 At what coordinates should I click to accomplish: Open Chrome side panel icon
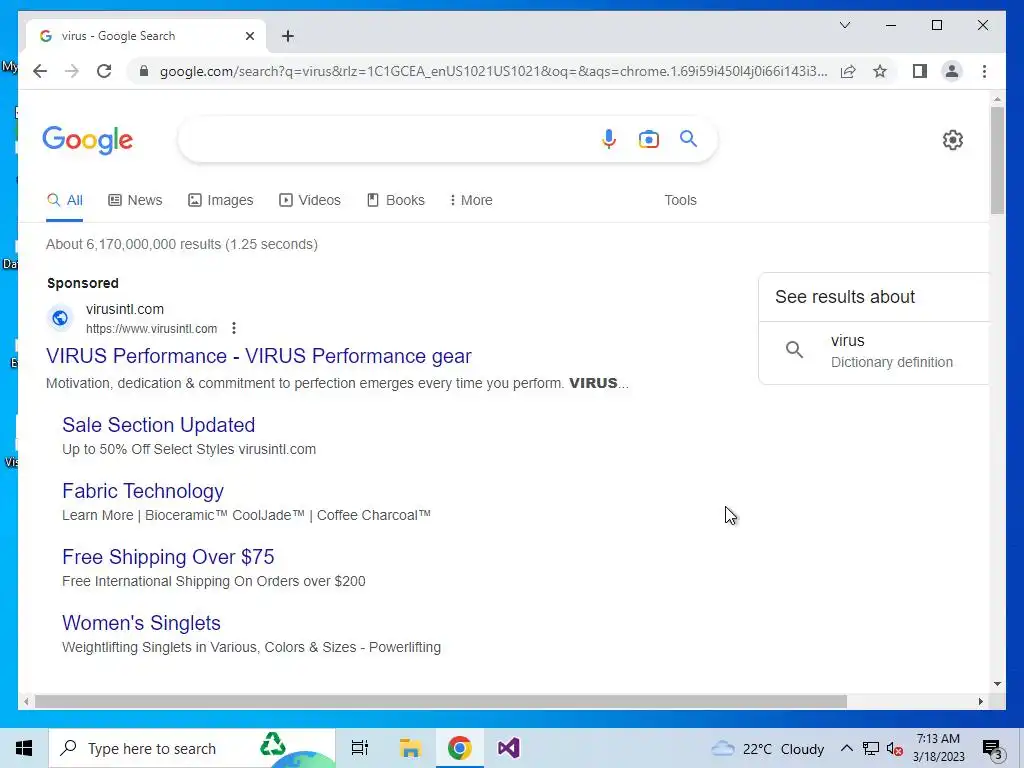pyautogui.click(x=920, y=71)
